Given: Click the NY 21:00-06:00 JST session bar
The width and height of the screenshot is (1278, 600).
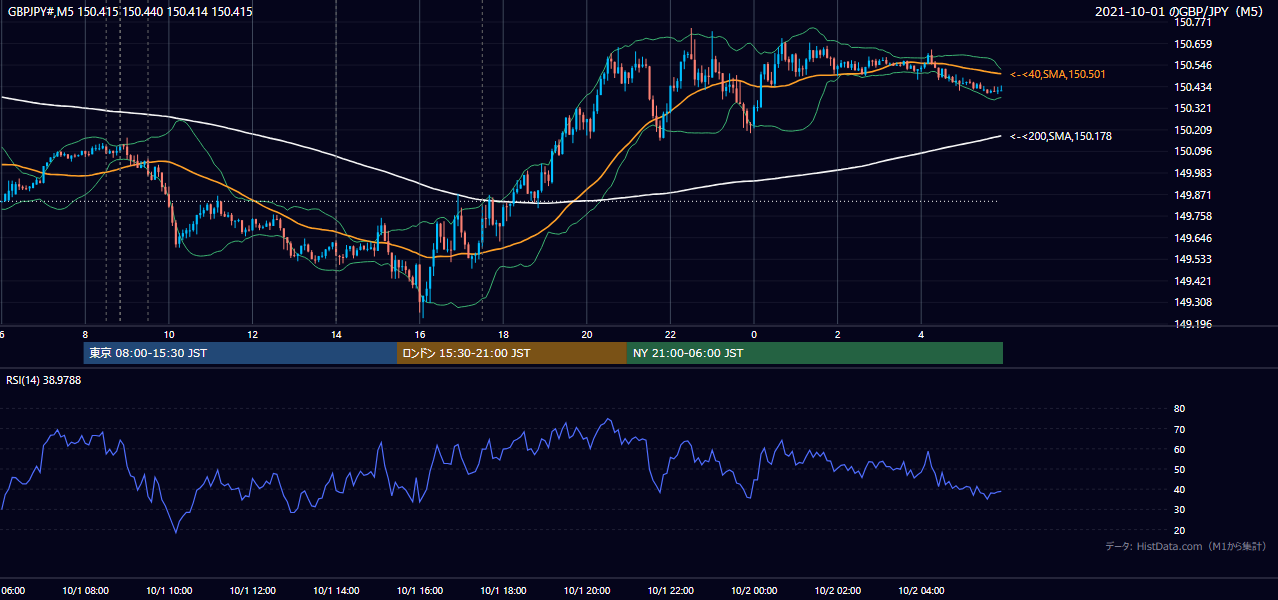Looking at the screenshot, I should pos(815,353).
